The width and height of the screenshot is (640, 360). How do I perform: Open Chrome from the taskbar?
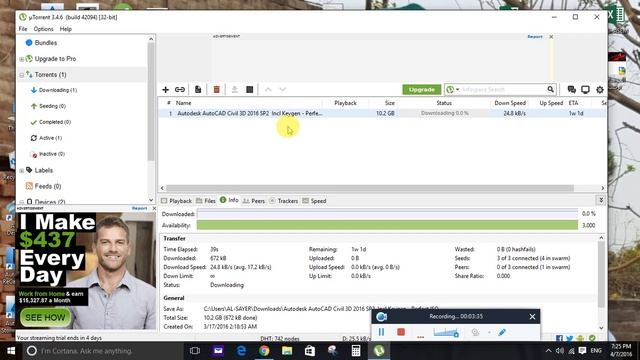pos(264,351)
